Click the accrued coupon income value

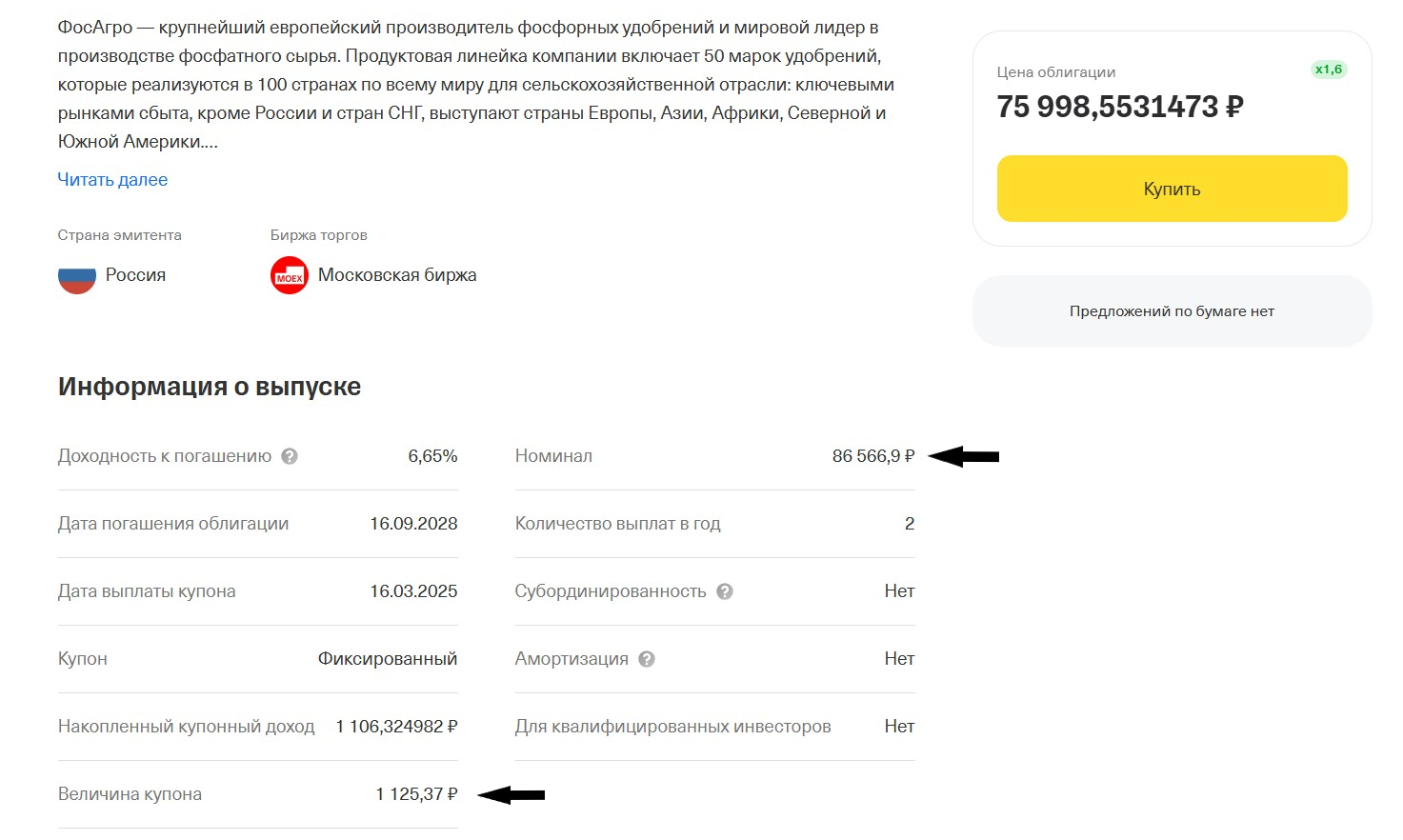point(396,727)
